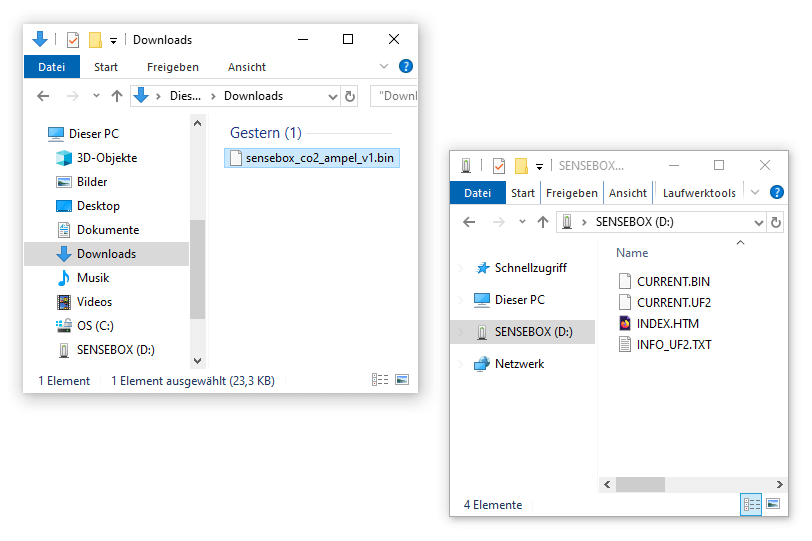The image size is (812, 541).
Task: Click the search field in Downloads window
Action: pyautogui.click(x=395, y=96)
